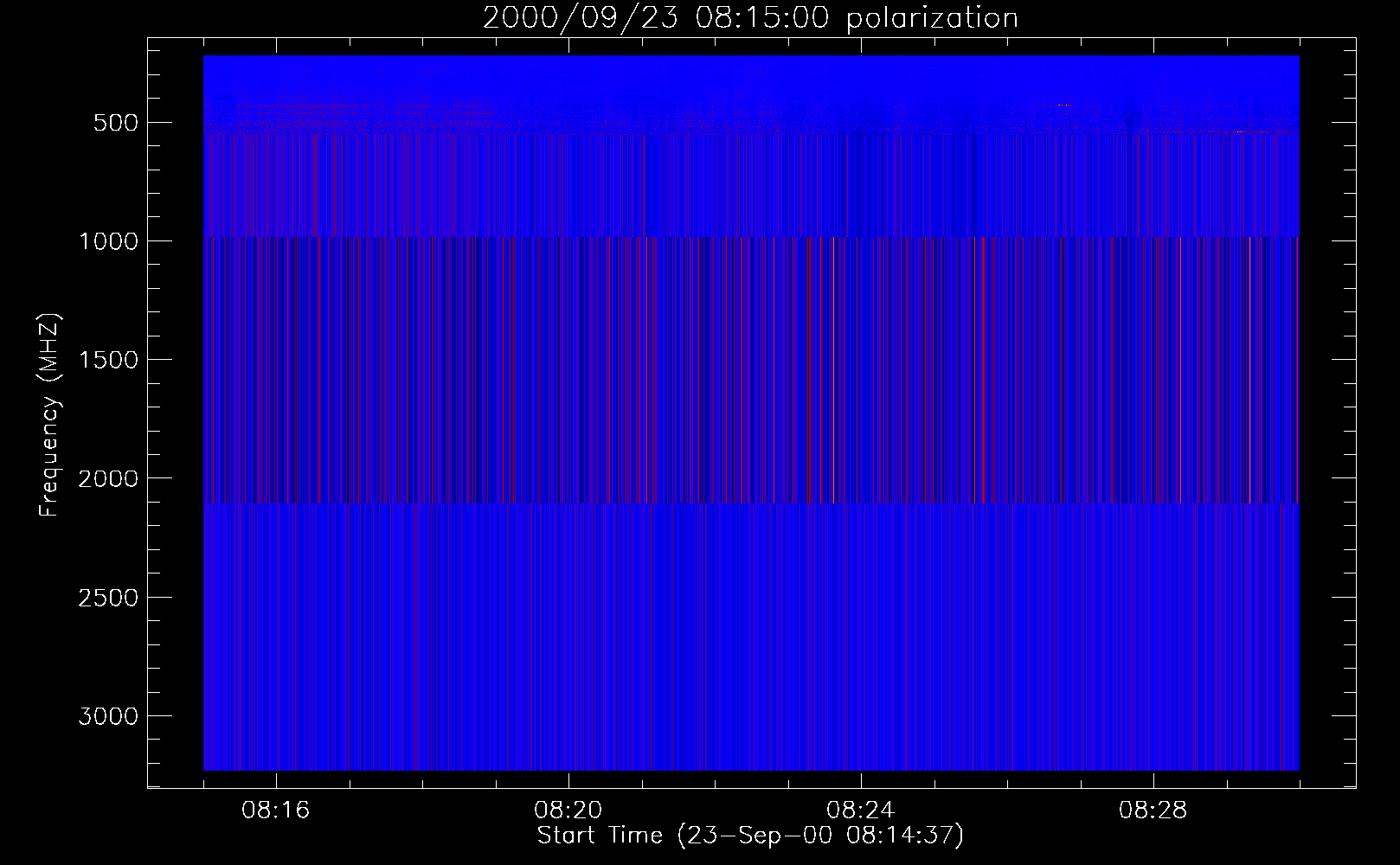The height and width of the screenshot is (865, 1400).
Task: Click the 3000 frequency tick label
Action: point(108,716)
